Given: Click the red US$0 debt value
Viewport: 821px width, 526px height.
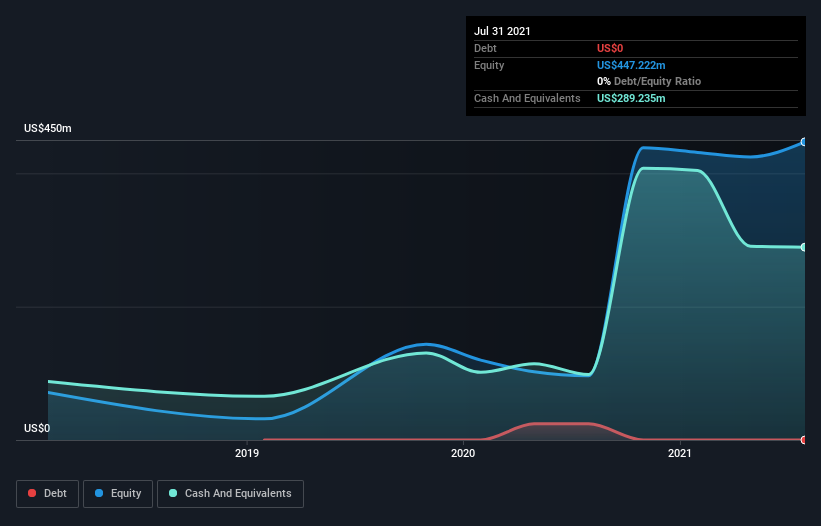Looking at the screenshot, I should (x=610, y=48).
